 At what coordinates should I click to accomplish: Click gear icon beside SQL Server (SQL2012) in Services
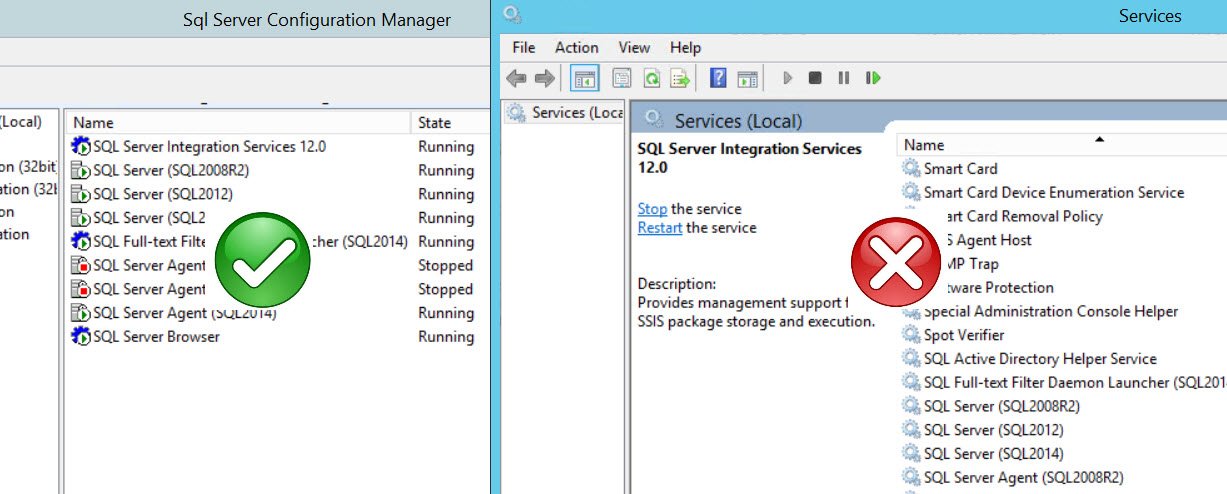point(911,430)
